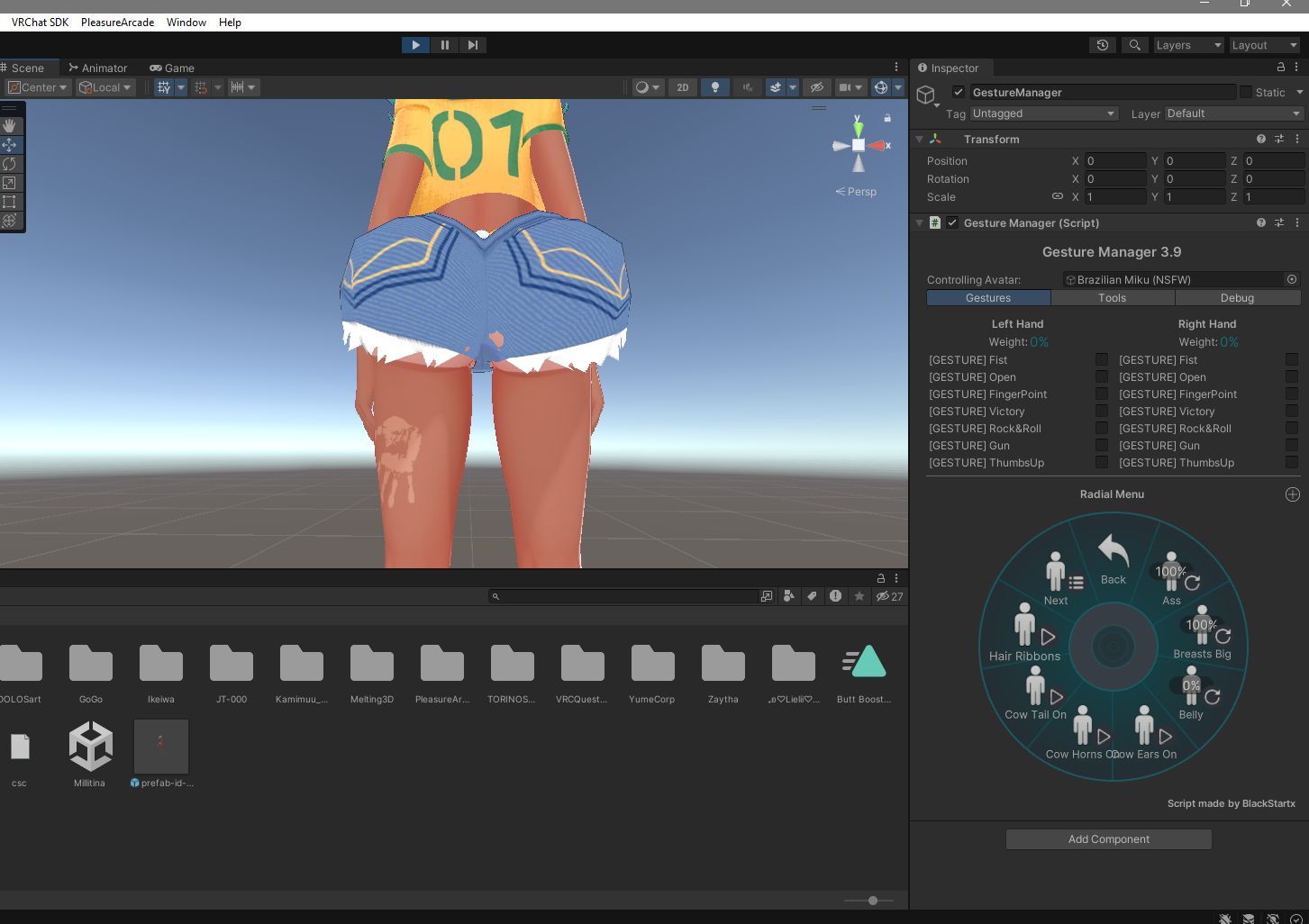Click the Controlling Avatar object picker
This screenshot has height=924, width=1309.
pos(1292,279)
